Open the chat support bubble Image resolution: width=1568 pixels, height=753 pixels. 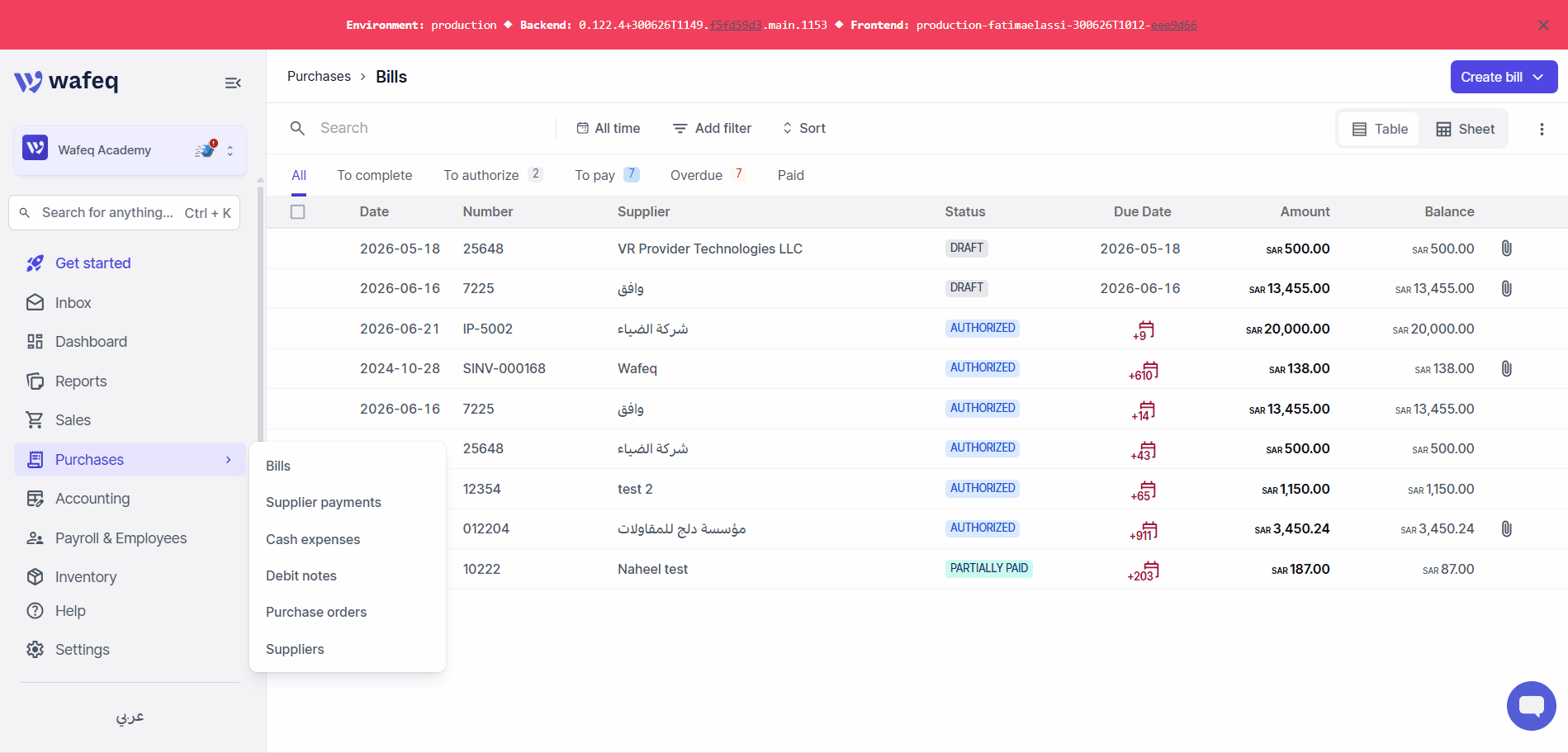click(1531, 706)
